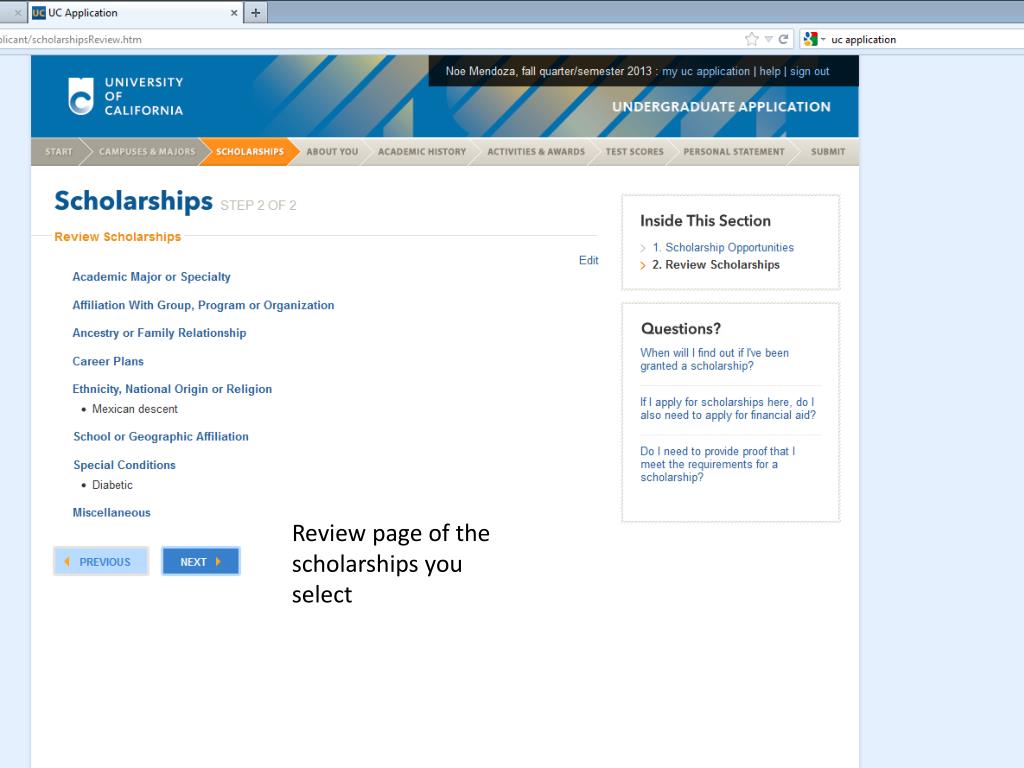
Task: Click the Previous button
Action: pyautogui.click(x=101, y=562)
